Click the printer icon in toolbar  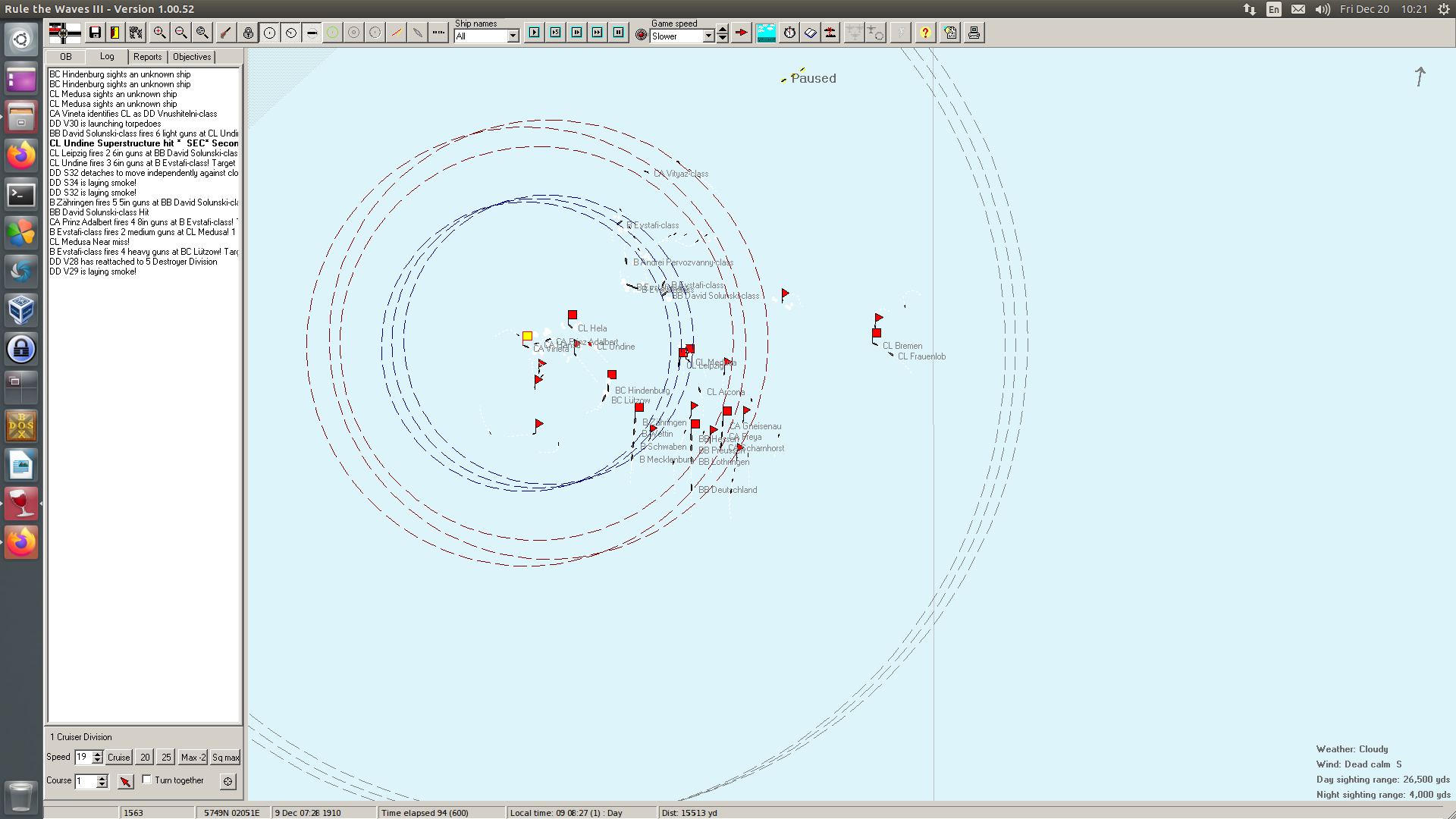coord(974,33)
